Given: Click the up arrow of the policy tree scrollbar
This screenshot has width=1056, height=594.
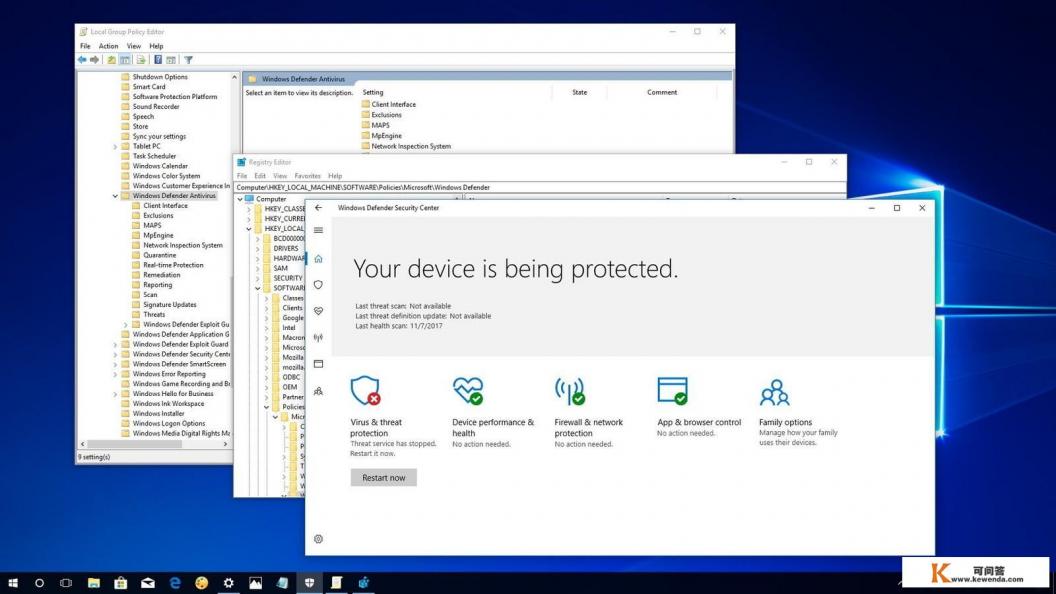Looking at the screenshot, I should click(234, 77).
